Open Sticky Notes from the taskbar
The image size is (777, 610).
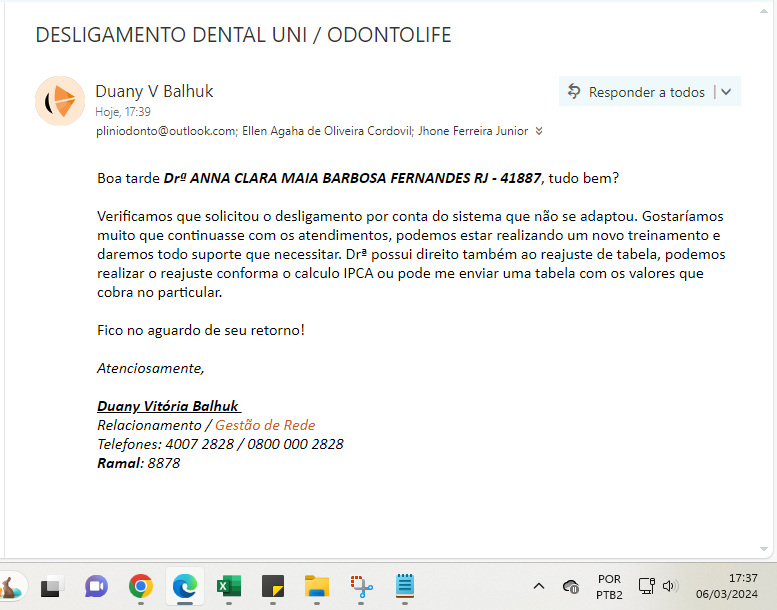[273, 586]
